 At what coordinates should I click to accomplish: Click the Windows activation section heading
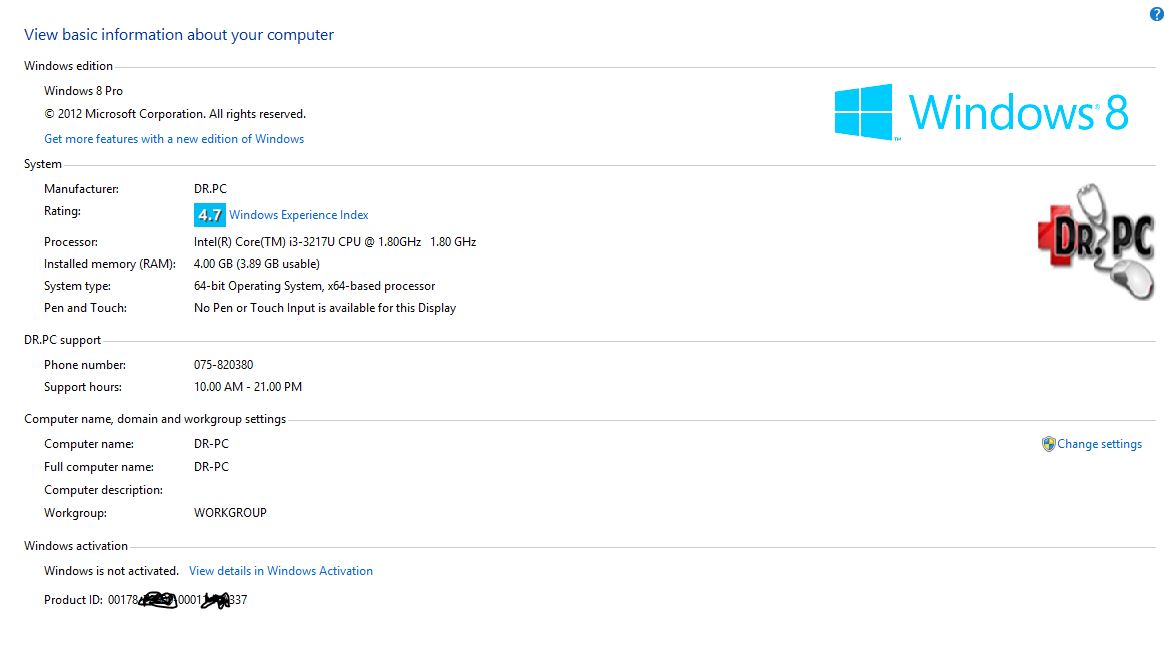(x=76, y=546)
